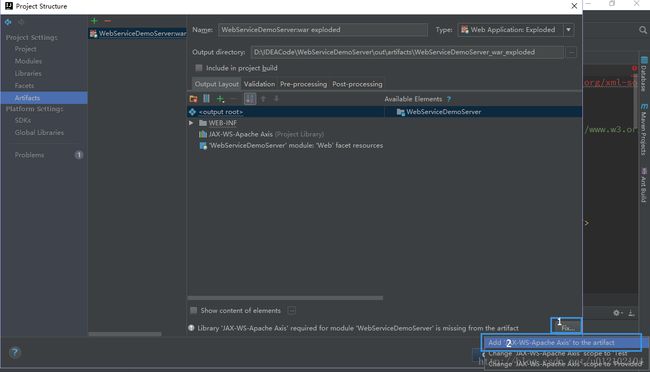This screenshot has width=650, height=372.
Task: Open the Problems section
Action: tap(29, 155)
